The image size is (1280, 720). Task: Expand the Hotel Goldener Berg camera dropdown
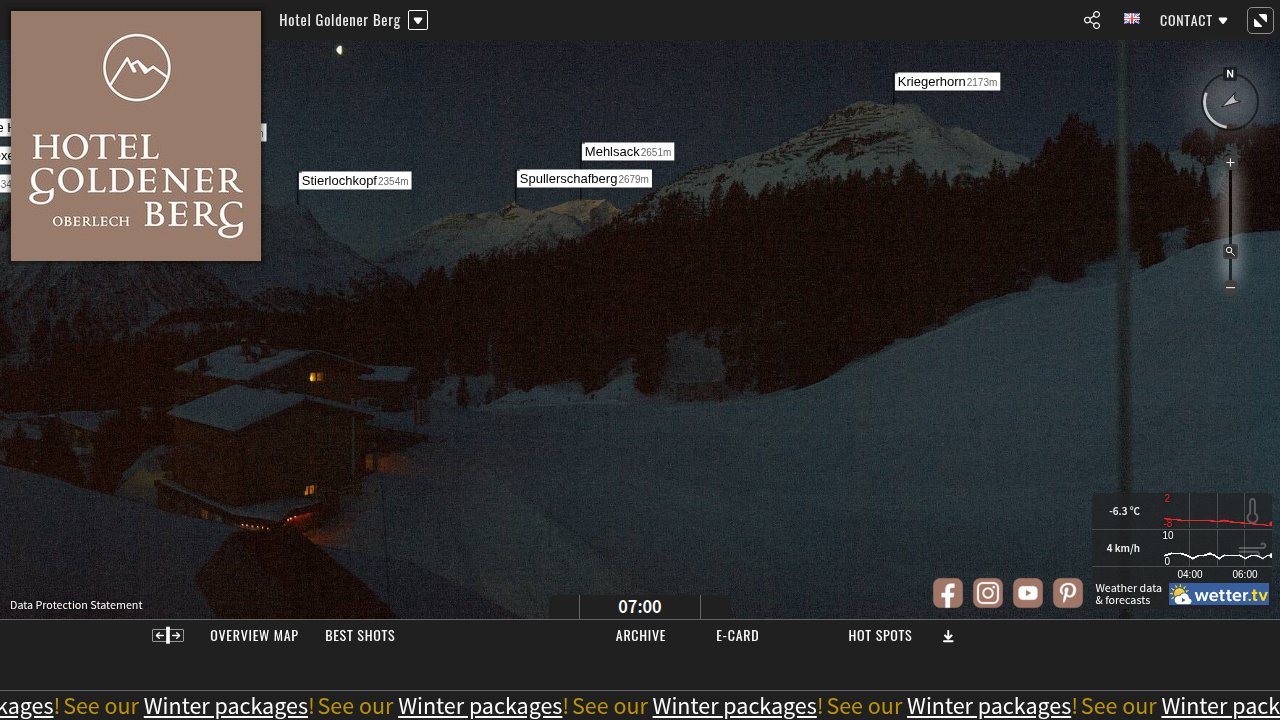point(418,20)
